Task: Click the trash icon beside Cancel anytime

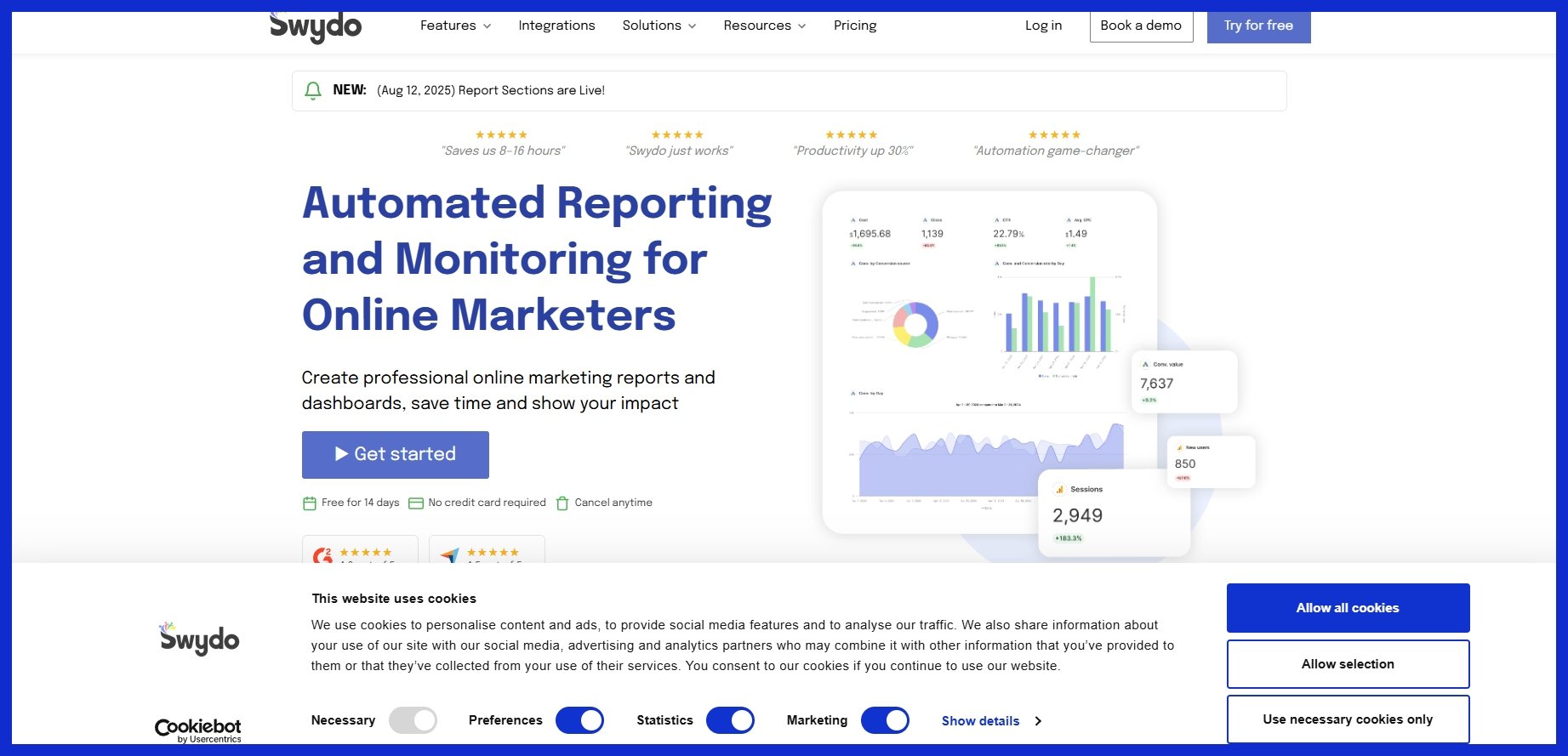Action: coord(562,503)
